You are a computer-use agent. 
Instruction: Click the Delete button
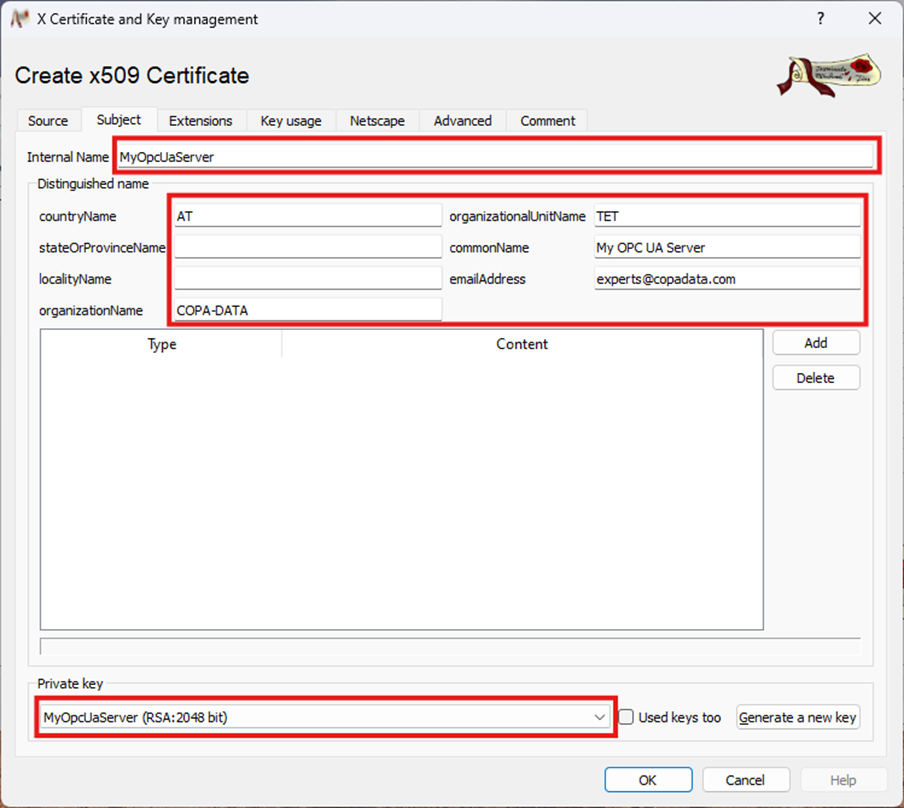pos(815,378)
